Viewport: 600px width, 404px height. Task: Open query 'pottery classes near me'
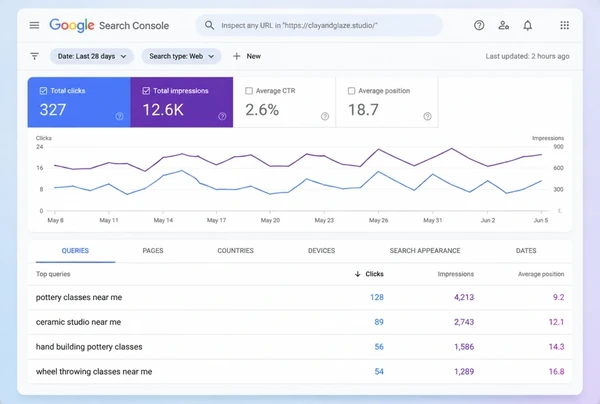click(79, 297)
